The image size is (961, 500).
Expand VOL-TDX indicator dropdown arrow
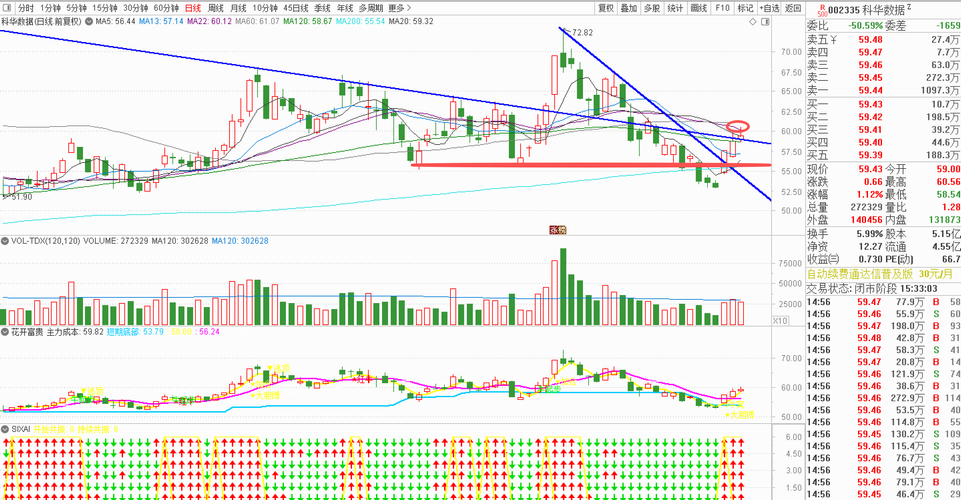[5, 241]
